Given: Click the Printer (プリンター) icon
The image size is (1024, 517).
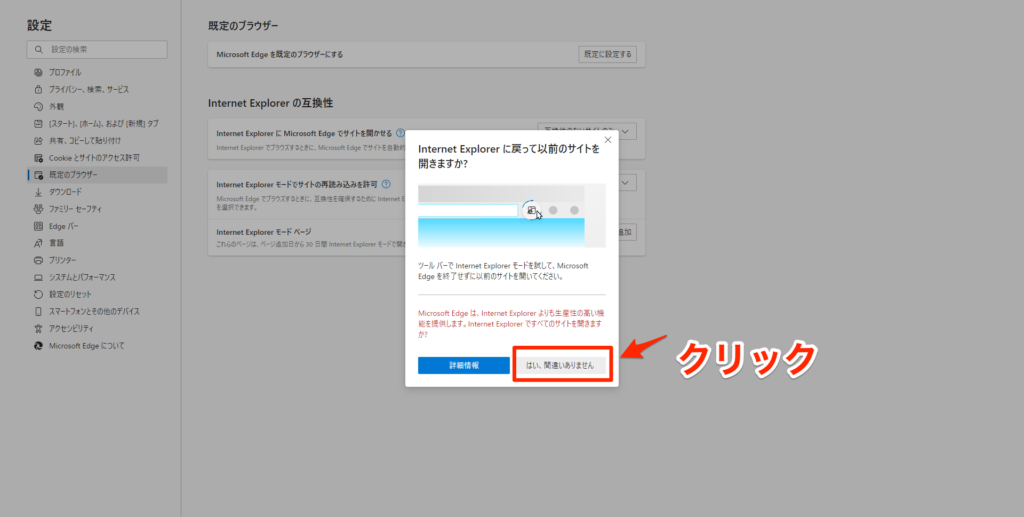Looking at the screenshot, I should pos(38,260).
